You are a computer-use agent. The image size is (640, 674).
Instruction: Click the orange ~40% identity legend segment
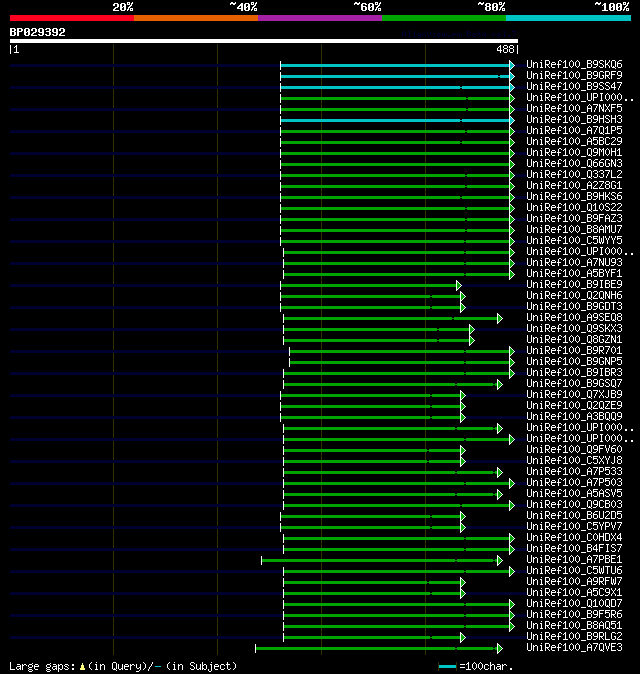(196, 18)
